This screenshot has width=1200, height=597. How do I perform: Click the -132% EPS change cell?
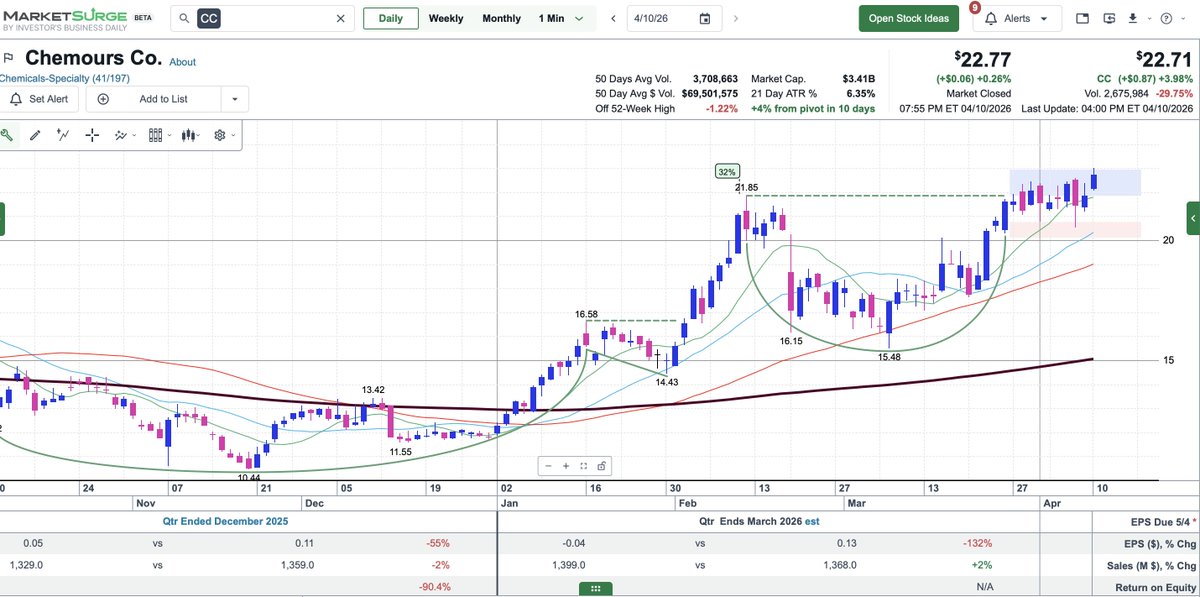coord(977,544)
